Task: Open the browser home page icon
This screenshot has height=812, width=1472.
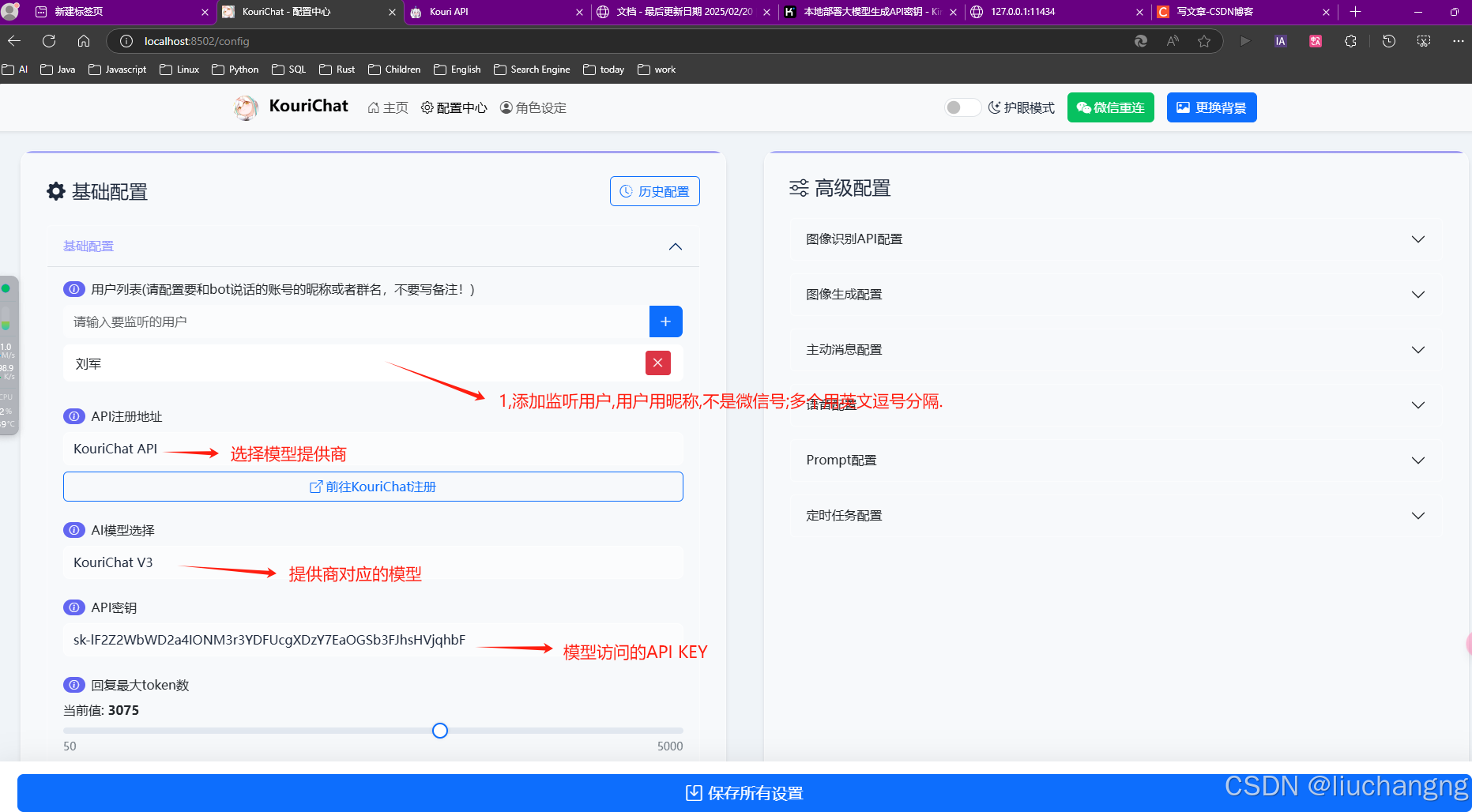Action: [x=84, y=41]
